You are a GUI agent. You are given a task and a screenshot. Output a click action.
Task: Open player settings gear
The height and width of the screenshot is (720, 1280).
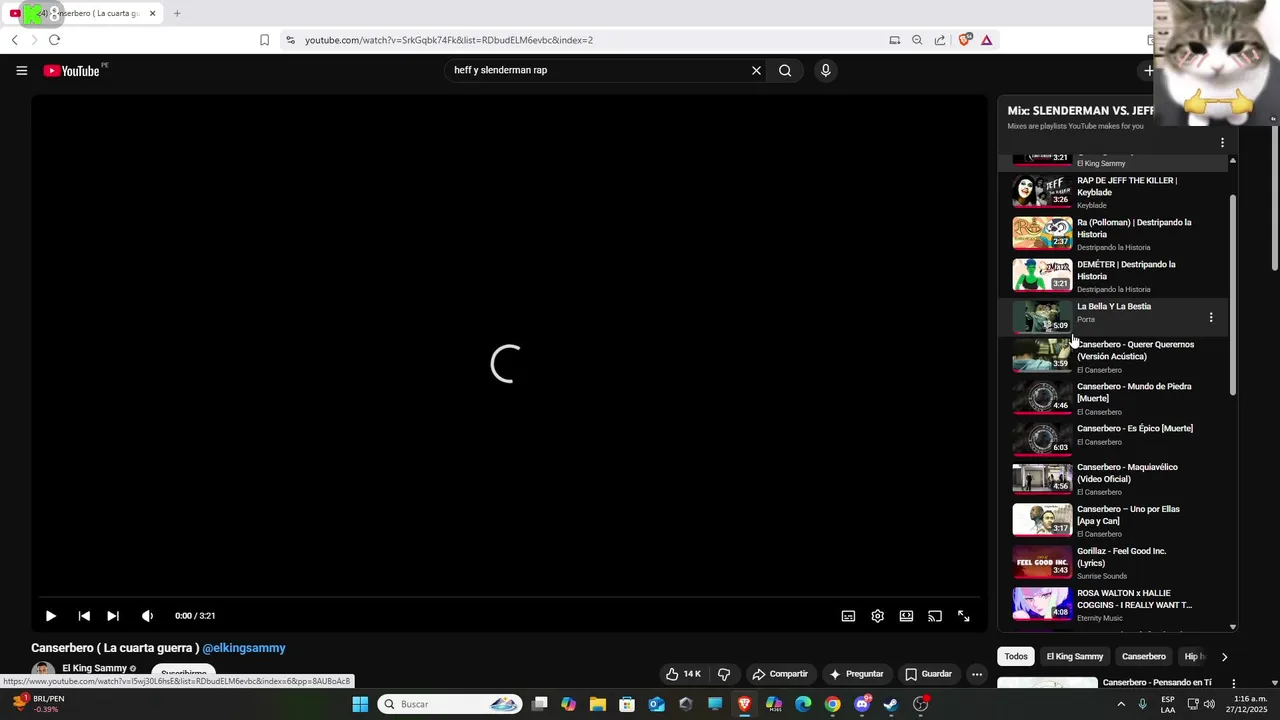click(877, 616)
